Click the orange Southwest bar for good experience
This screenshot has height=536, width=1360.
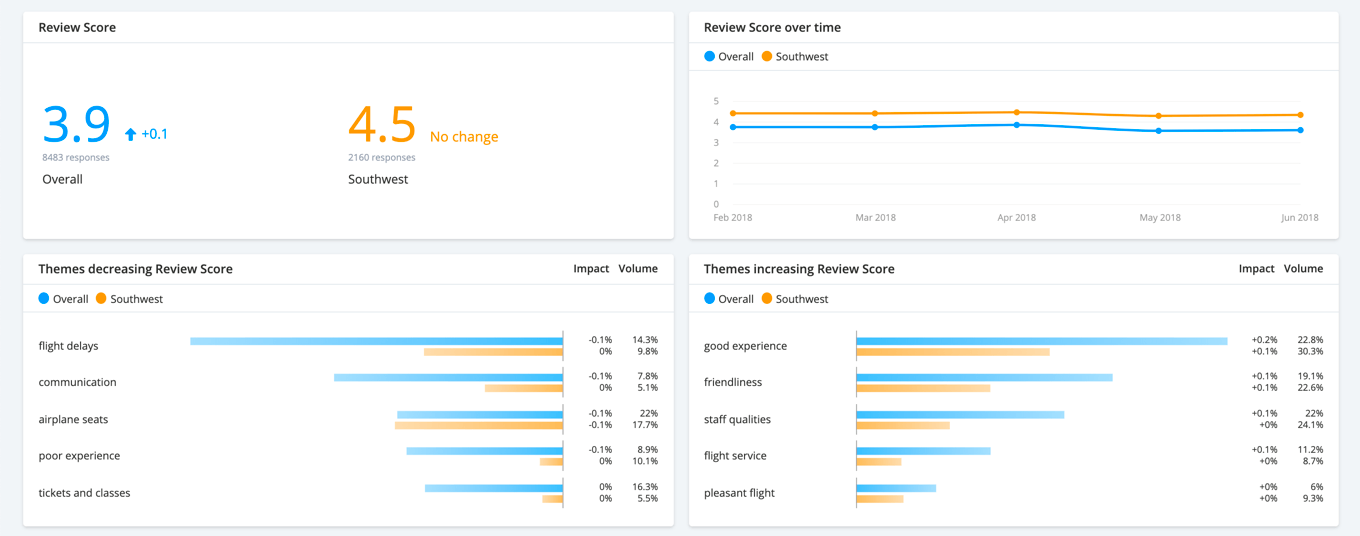952,352
